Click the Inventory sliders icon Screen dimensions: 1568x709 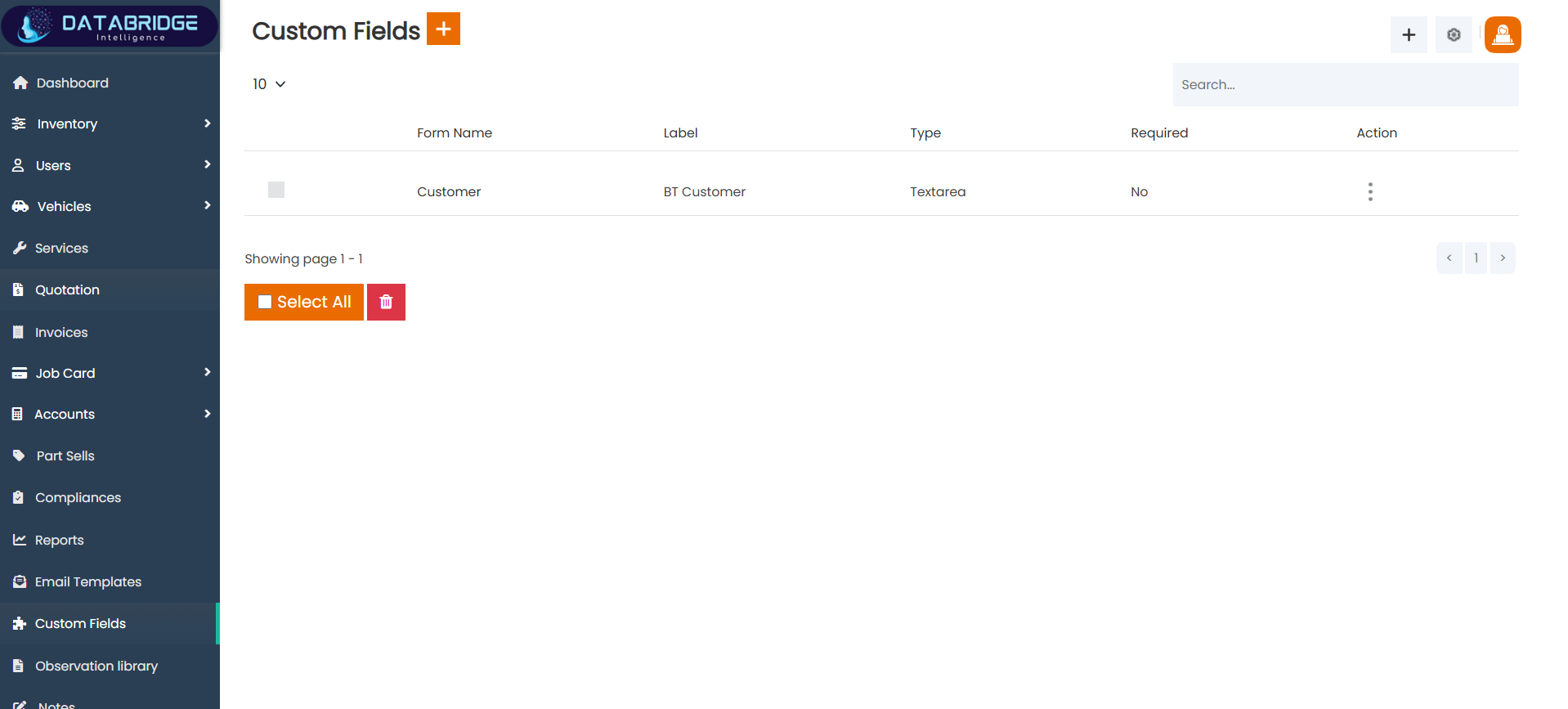[x=19, y=123]
